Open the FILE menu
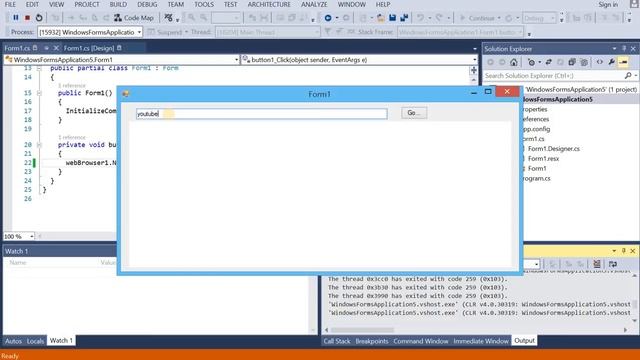The image size is (640, 360). (10, 4)
